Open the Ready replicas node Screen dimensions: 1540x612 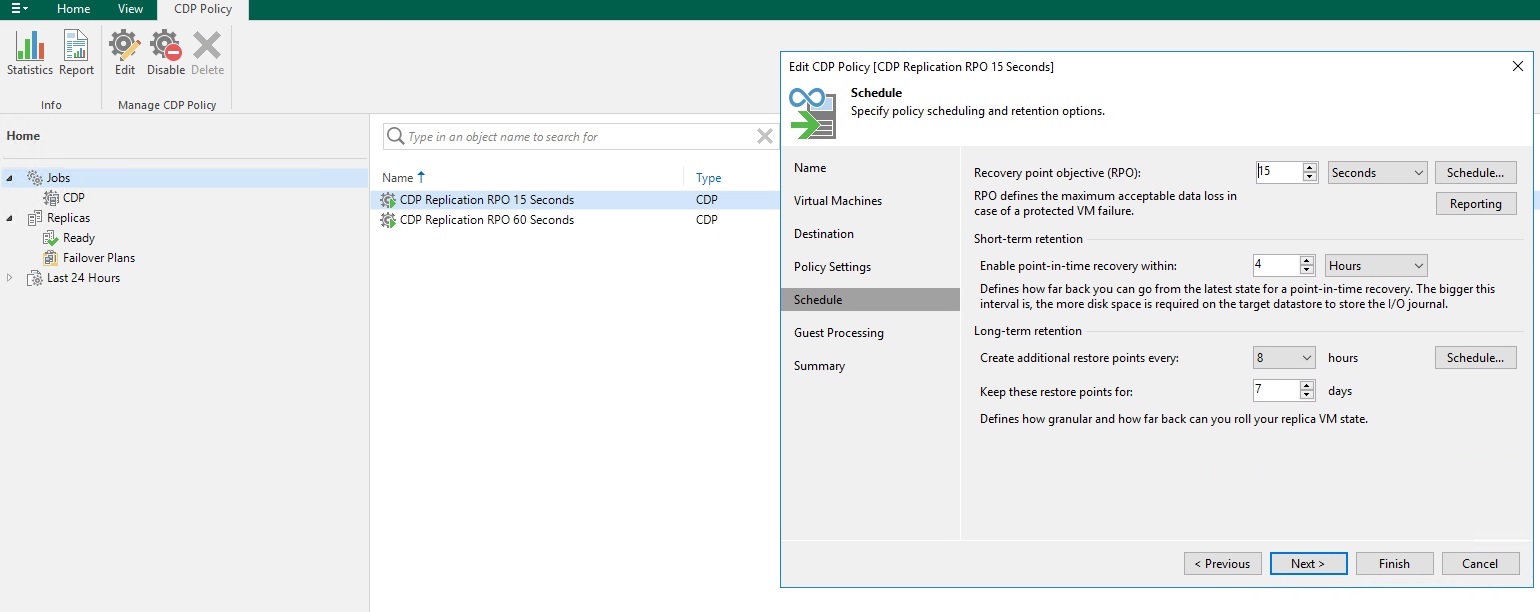coord(78,238)
